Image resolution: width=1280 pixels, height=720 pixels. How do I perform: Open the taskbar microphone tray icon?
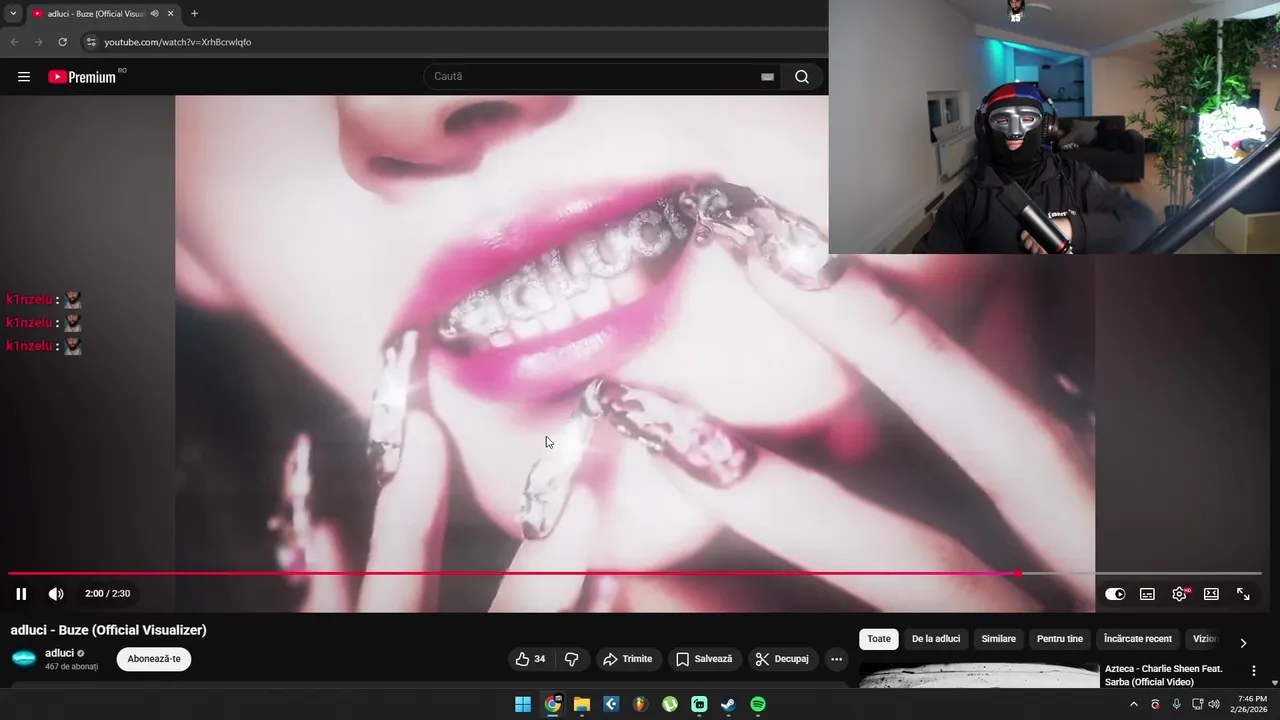click(x=1177, y=704)
